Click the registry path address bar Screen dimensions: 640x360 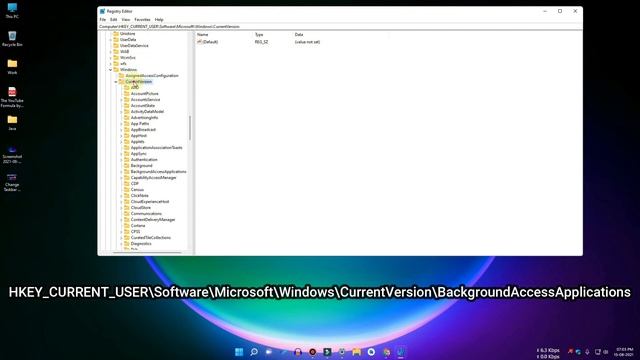pos(340,27)
